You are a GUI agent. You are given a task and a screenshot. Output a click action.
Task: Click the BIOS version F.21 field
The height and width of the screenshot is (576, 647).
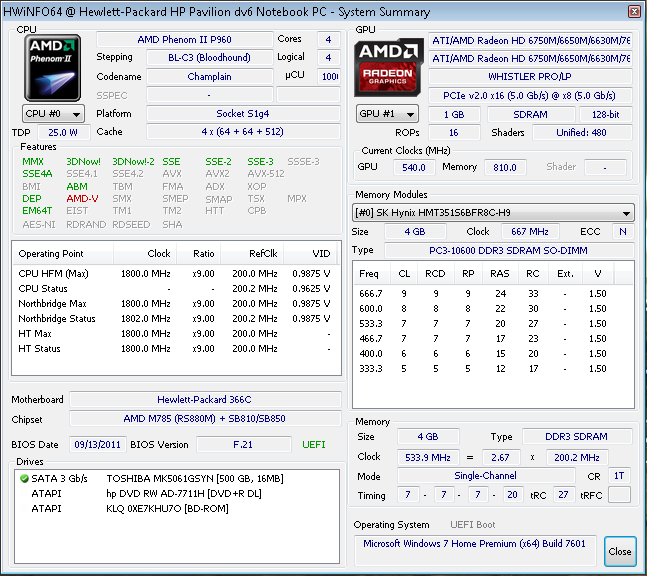(243, 444)
